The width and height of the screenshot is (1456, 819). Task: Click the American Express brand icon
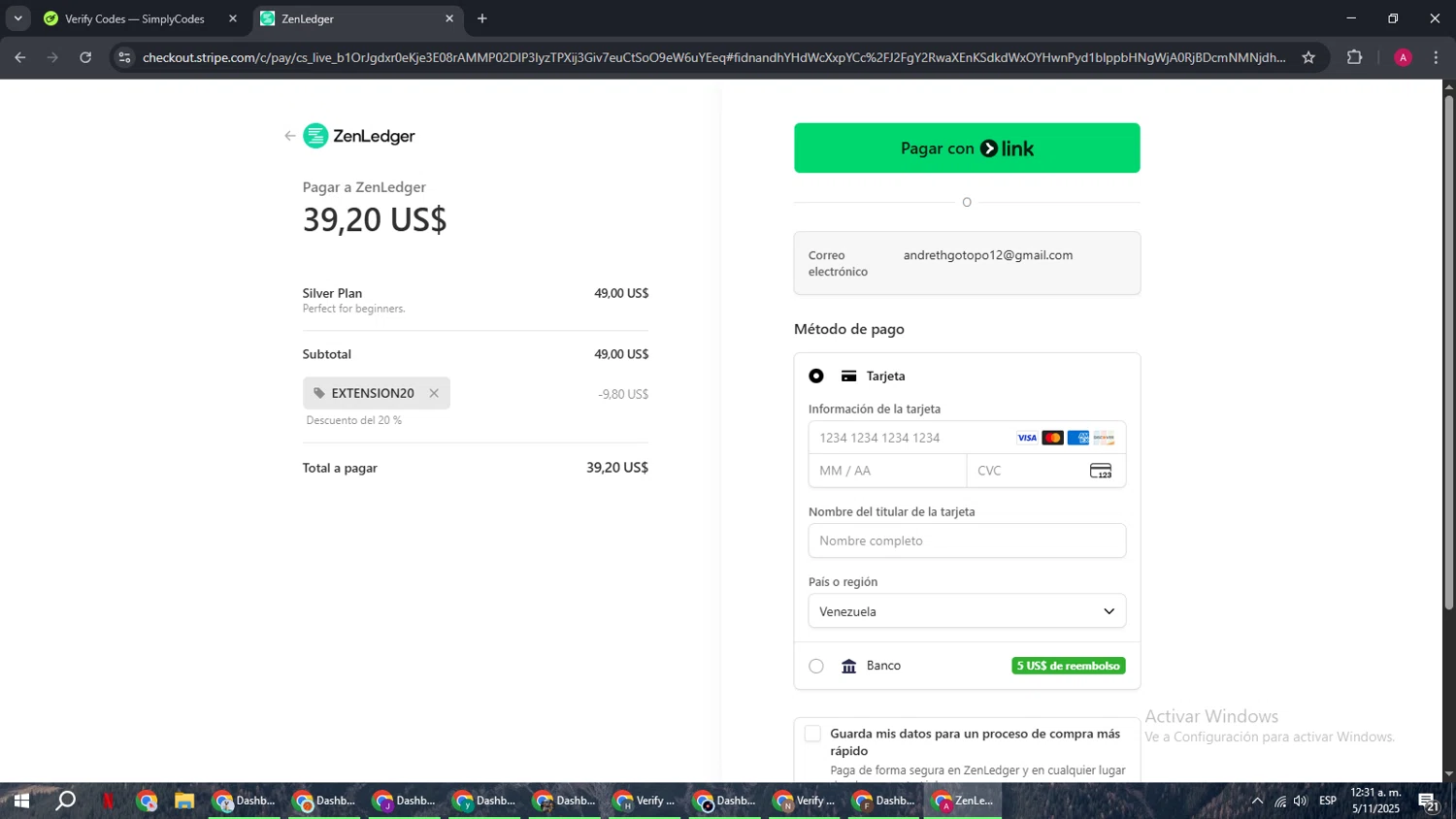click(1078, 438)
